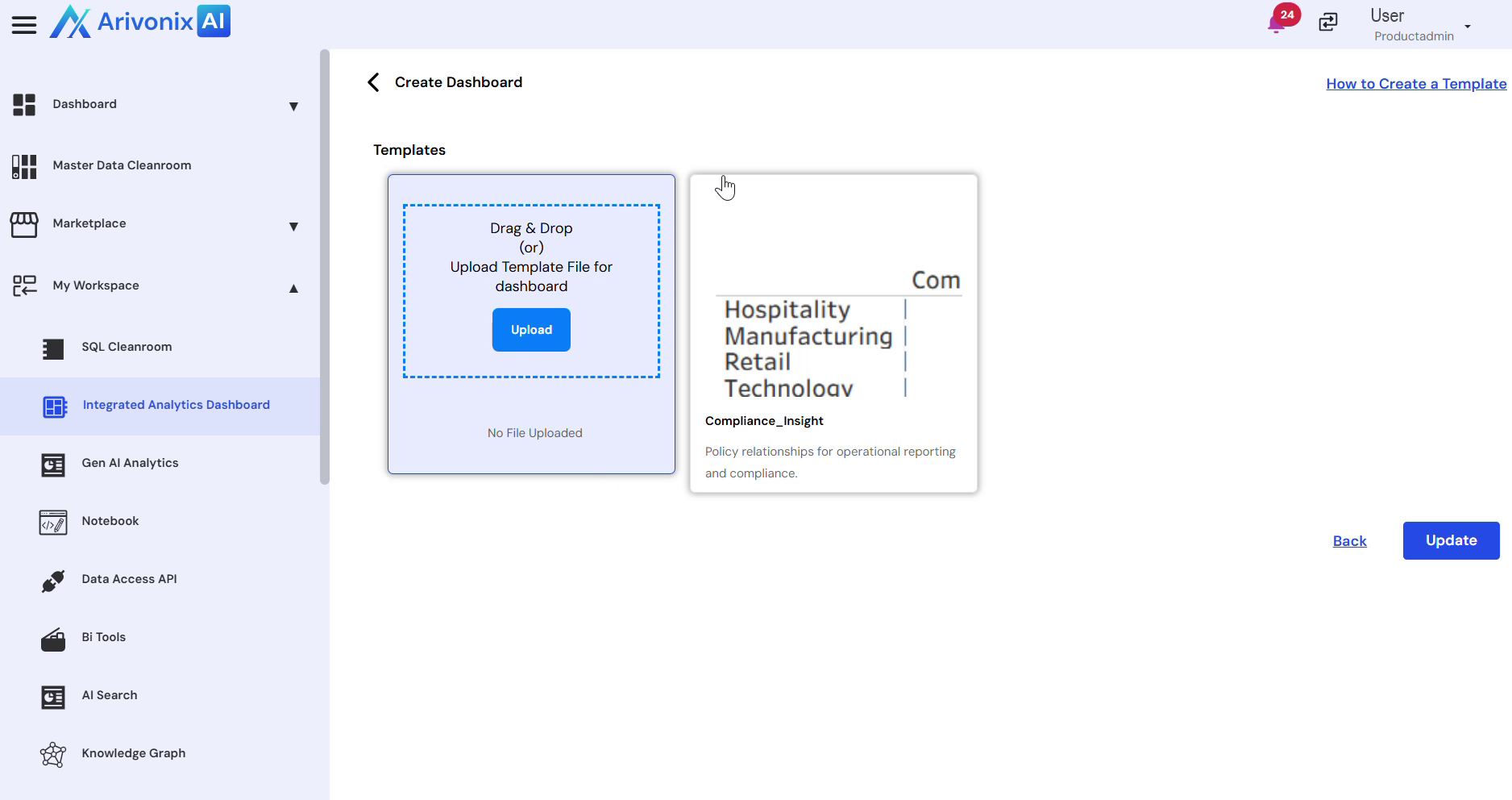Click the switch workspace icon in header
Image resolution: width=1512 pixels, height=800 pixels.
pyautogui.click(x=1328, y=23)
